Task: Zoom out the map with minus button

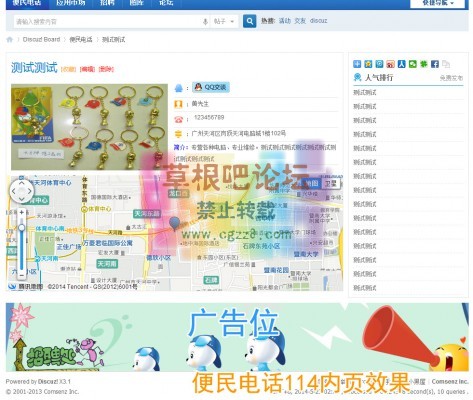Action: [21, 275]
